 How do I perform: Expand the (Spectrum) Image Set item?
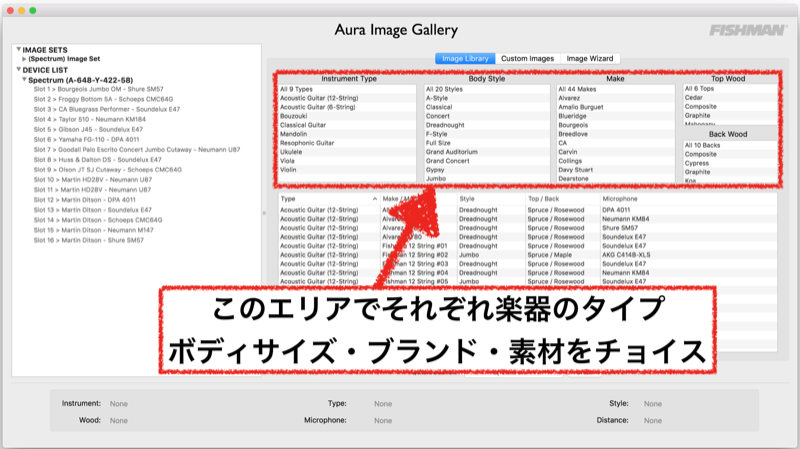pyautogui.click(x=24, y=59)
